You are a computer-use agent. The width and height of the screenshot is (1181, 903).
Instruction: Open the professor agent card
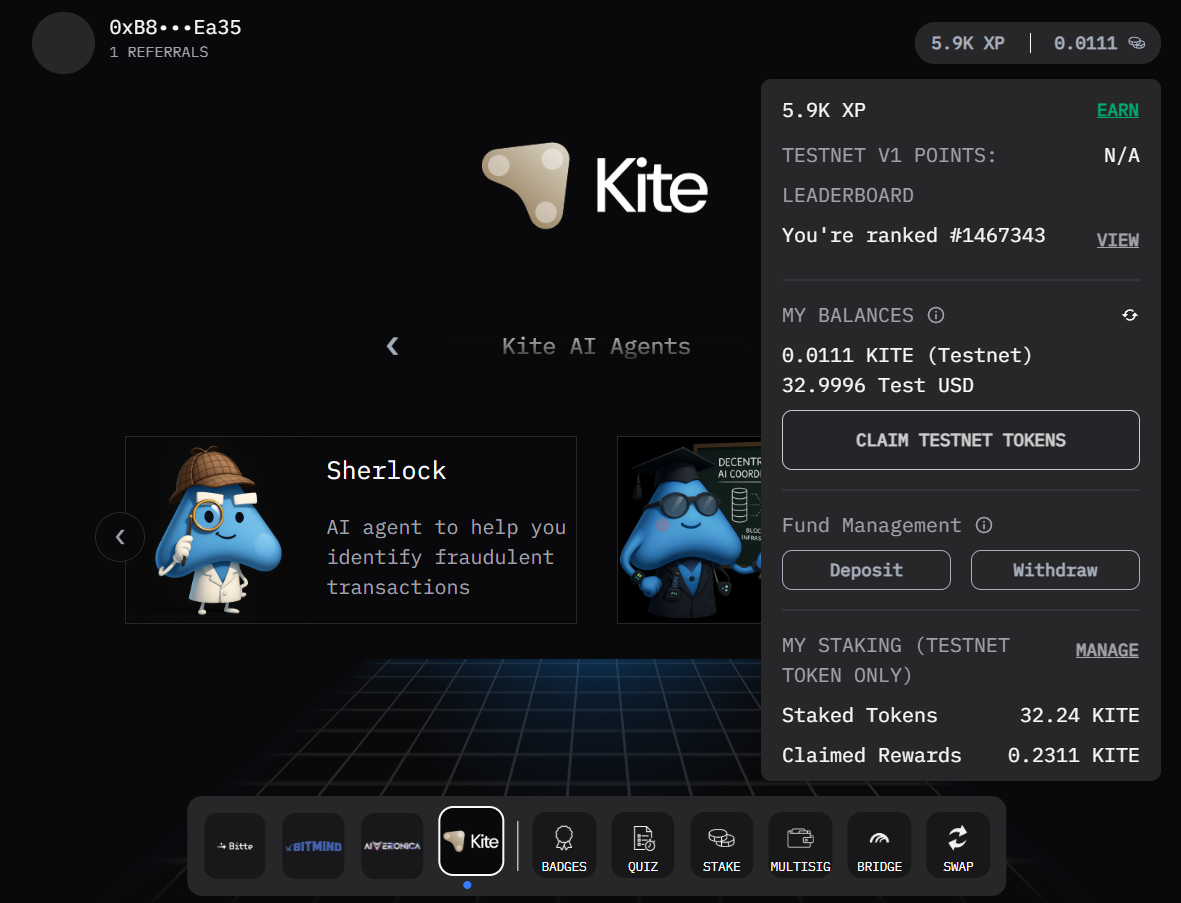[689, 529]
